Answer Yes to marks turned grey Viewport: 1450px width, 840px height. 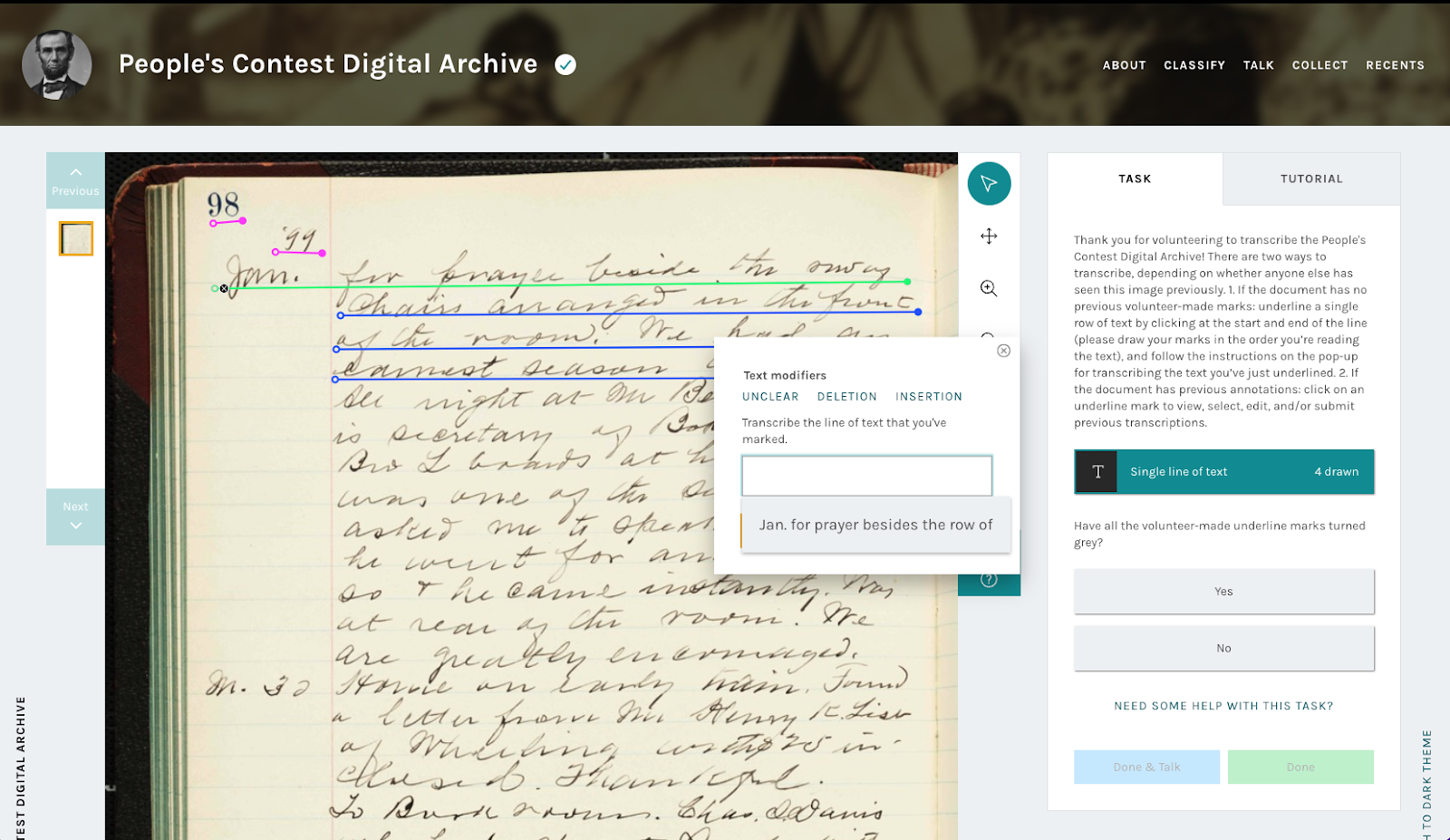[1223, 592]
